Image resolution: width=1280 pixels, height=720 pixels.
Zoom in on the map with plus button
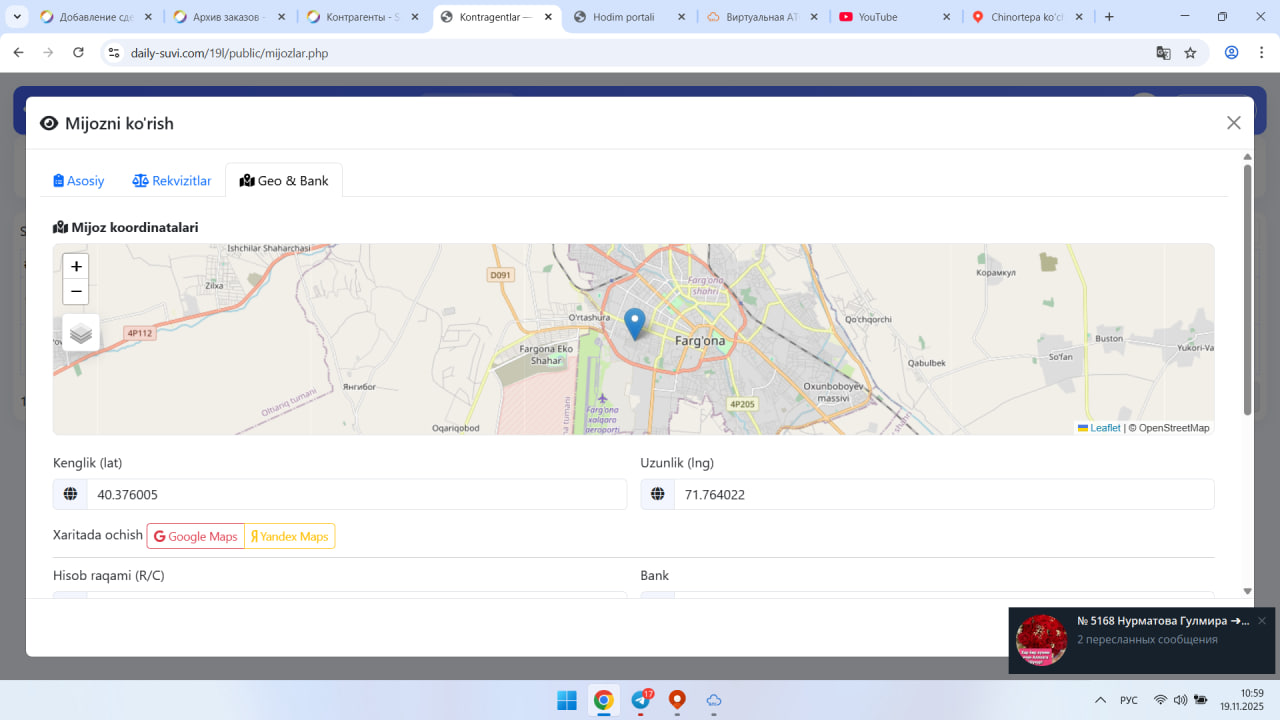(76, 266)
